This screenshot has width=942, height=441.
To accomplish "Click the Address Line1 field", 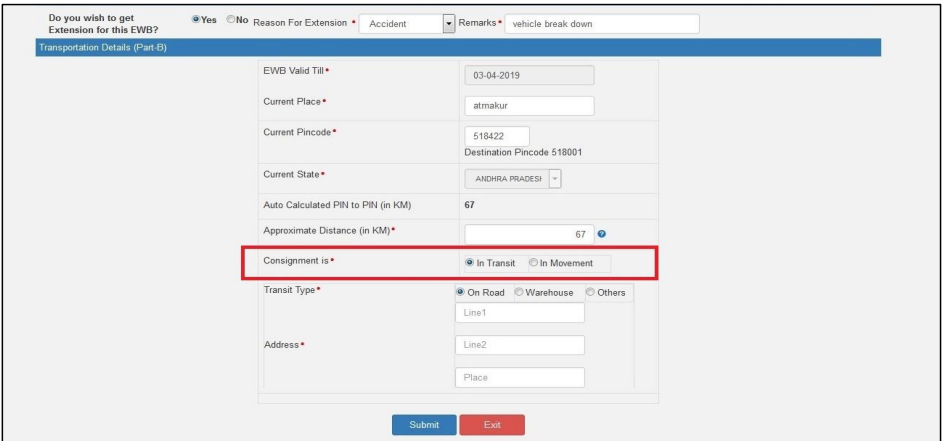I will click(519, 313).
